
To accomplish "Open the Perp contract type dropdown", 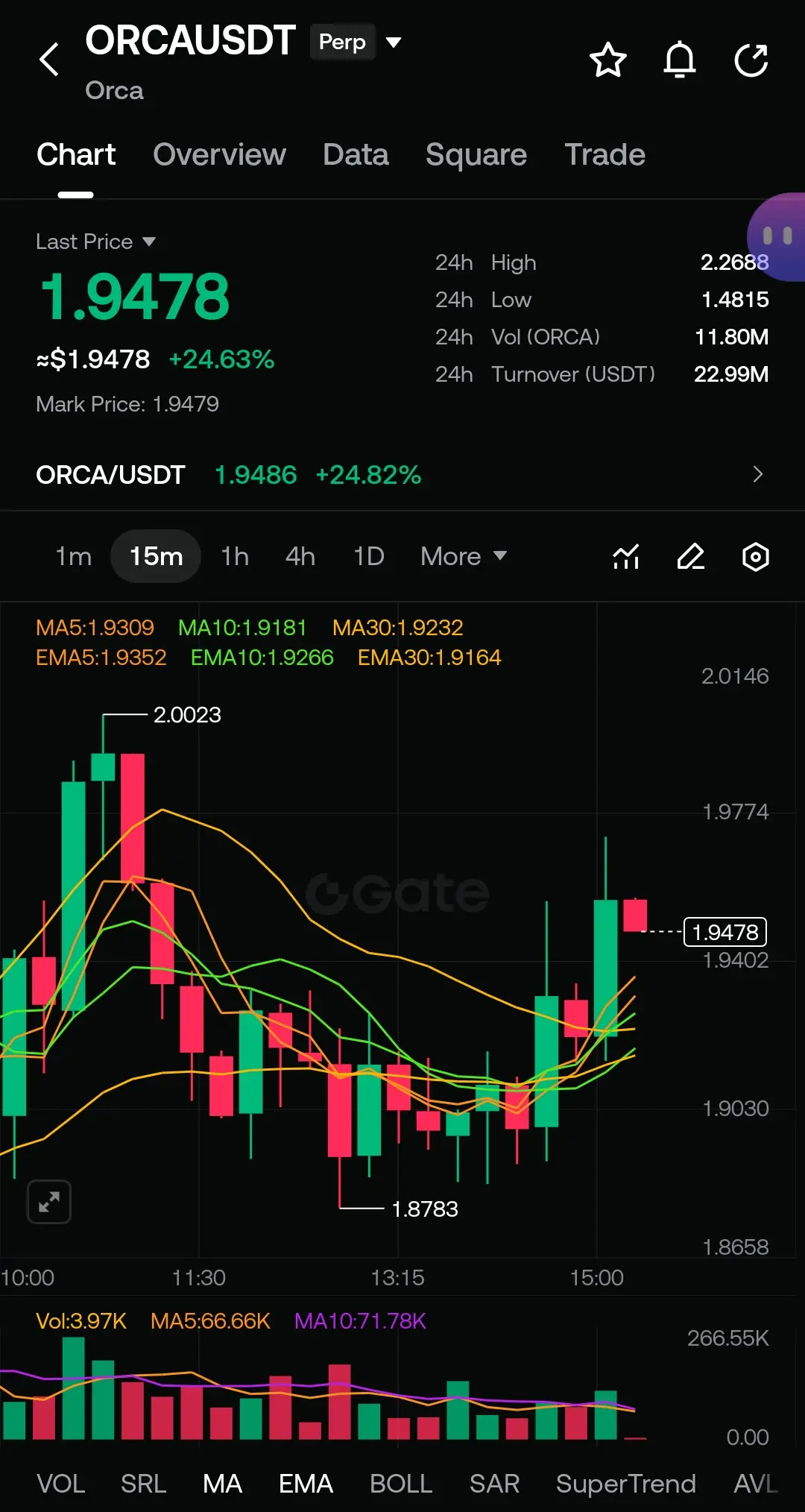I will [x=357, y=42].
